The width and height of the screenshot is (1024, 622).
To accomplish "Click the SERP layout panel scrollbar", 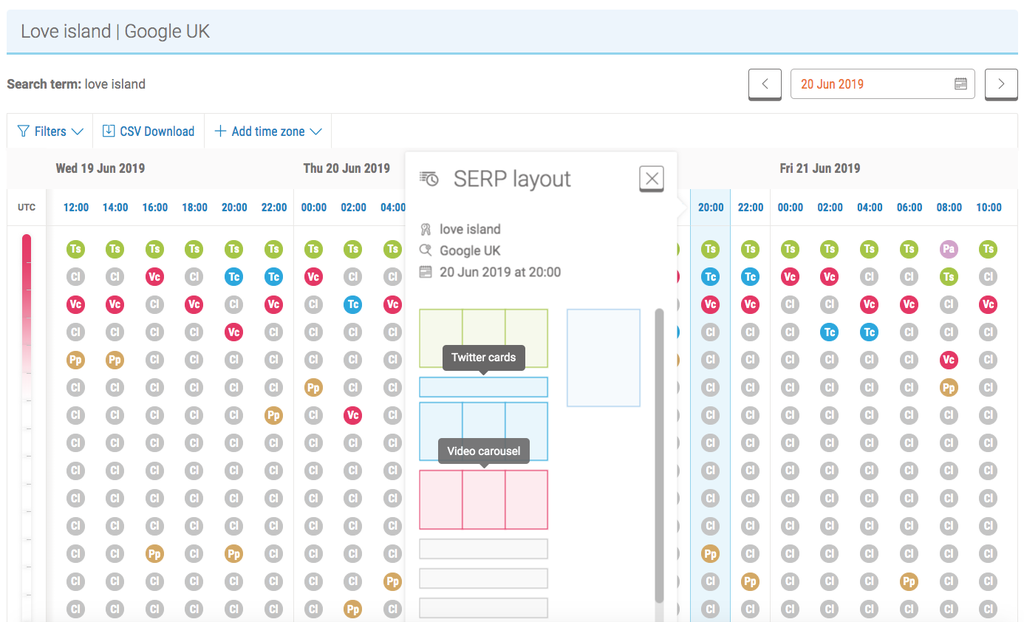I will point(658,450).
